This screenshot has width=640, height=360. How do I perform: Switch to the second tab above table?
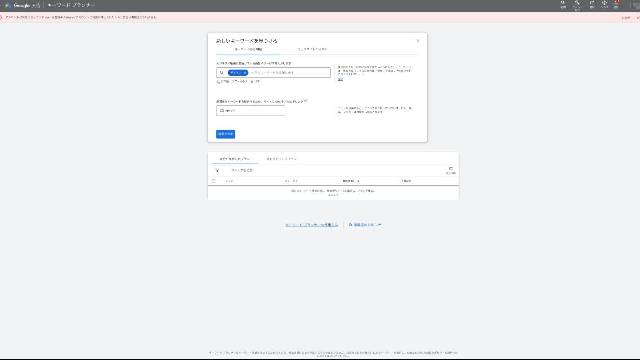(x=281, y=159)
